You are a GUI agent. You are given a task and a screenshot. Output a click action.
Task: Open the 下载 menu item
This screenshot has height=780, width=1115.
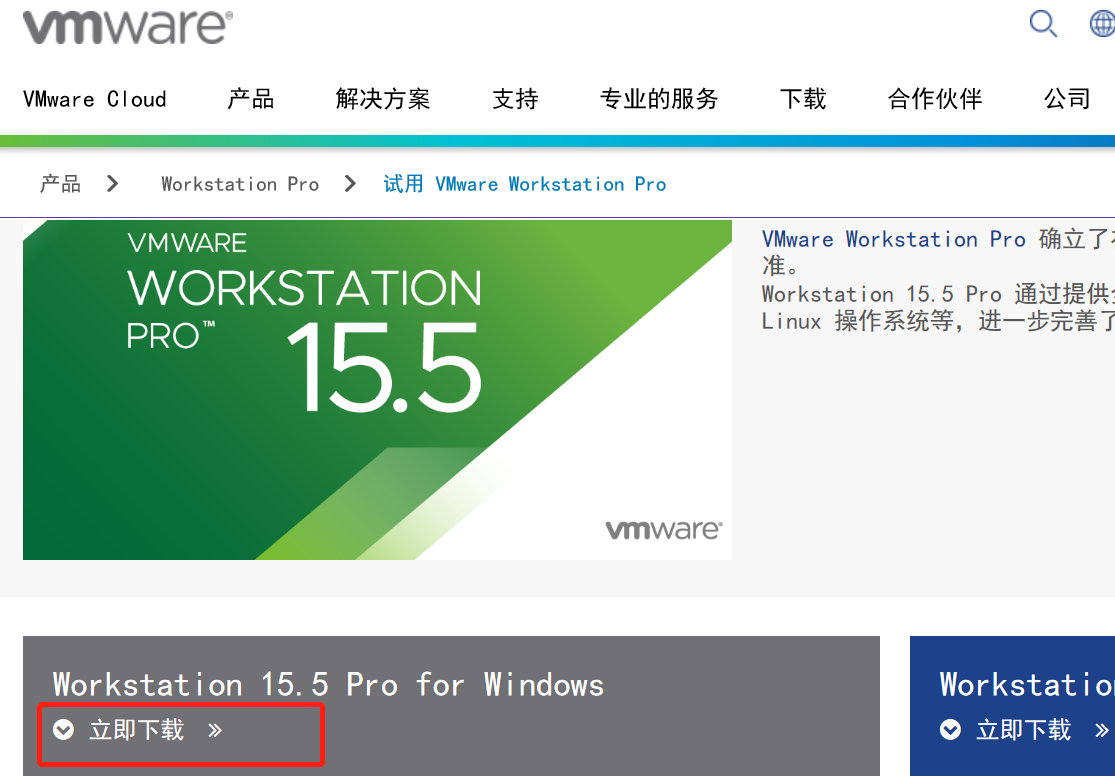coord(802,99)
